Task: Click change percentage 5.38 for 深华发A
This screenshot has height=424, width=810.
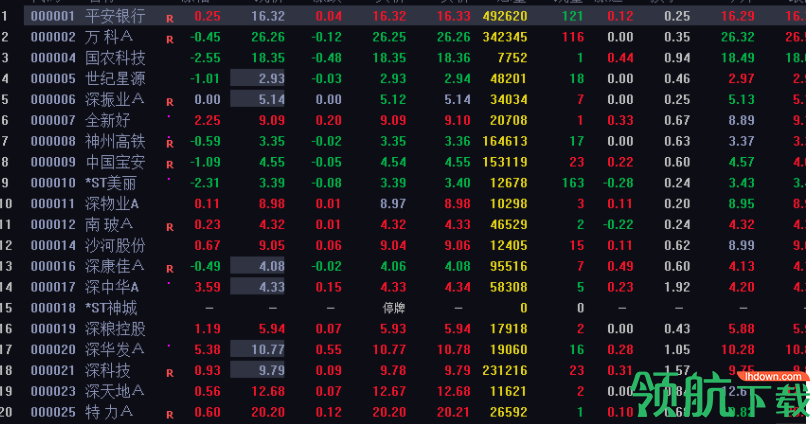Action: [x=207, y=350]
